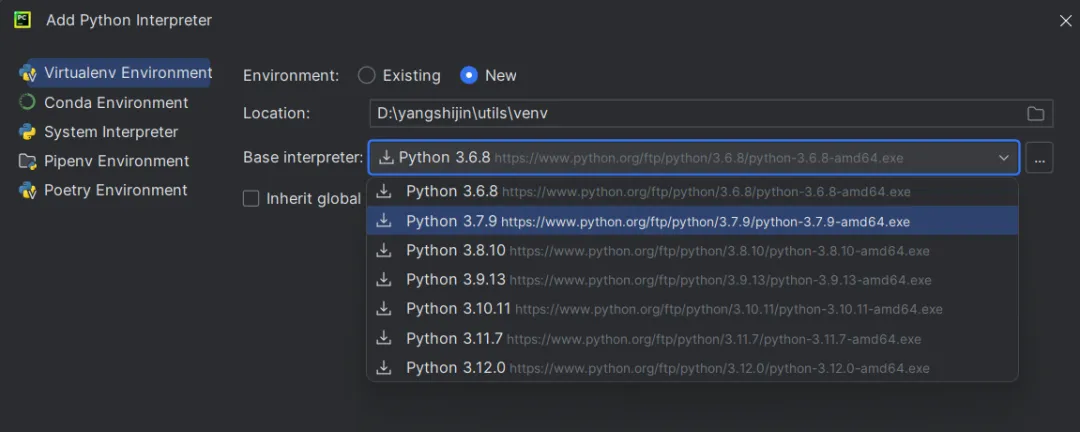Image resolution: width=1080 pixels, height=432 pixels.
Task: Select the Existing environment radio button
Action: click(x=367, y=75)
